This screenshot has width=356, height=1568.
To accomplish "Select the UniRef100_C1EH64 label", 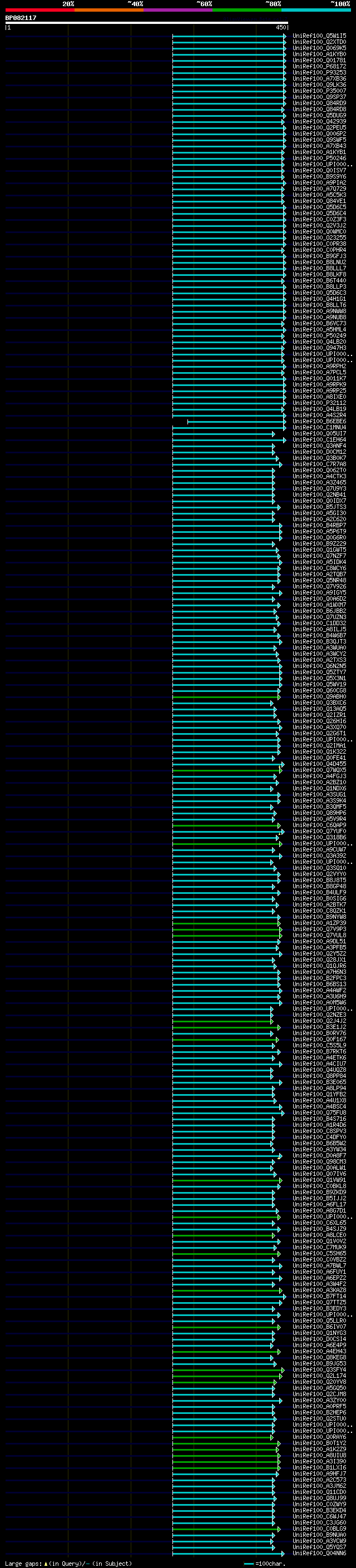I will 319,439.
